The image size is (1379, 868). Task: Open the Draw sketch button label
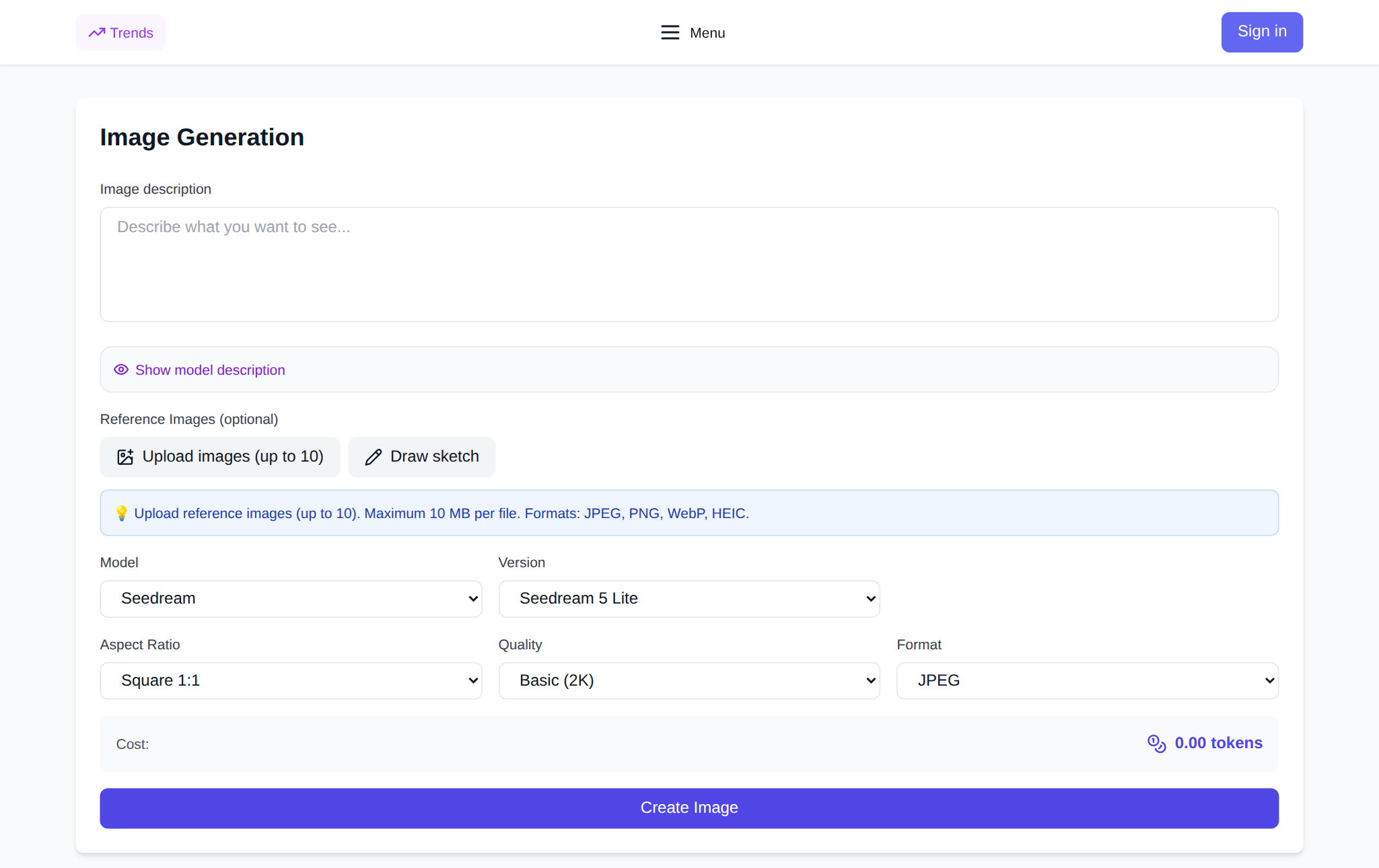tap(435, 456)
